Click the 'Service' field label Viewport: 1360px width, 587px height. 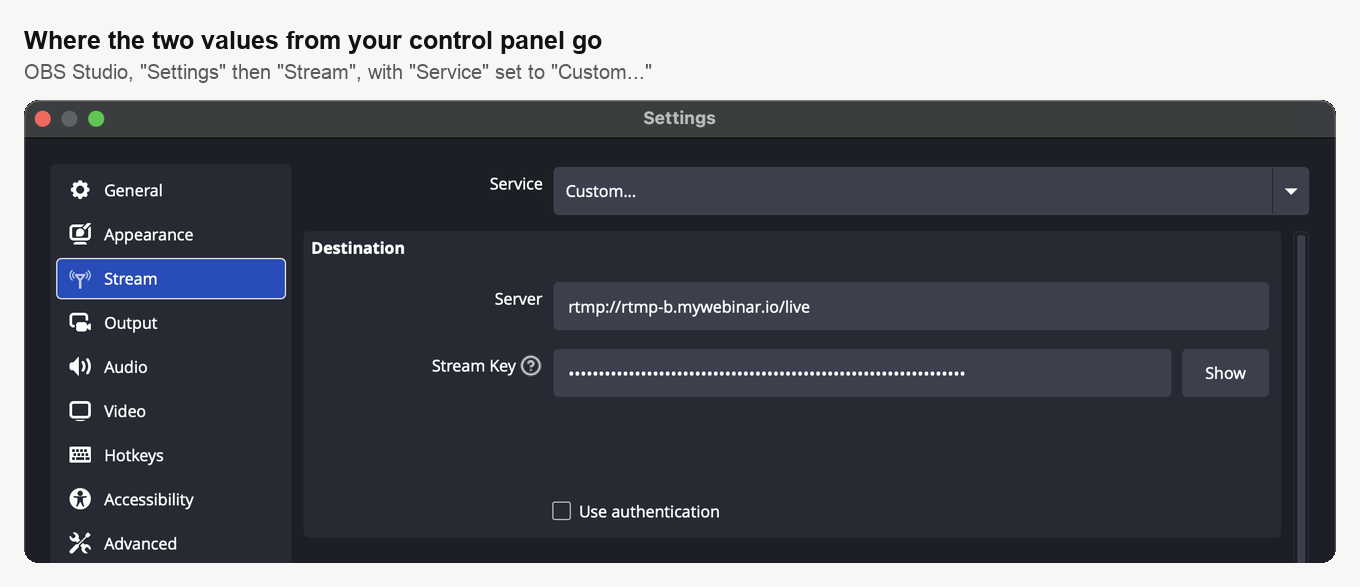pos(516,184)
